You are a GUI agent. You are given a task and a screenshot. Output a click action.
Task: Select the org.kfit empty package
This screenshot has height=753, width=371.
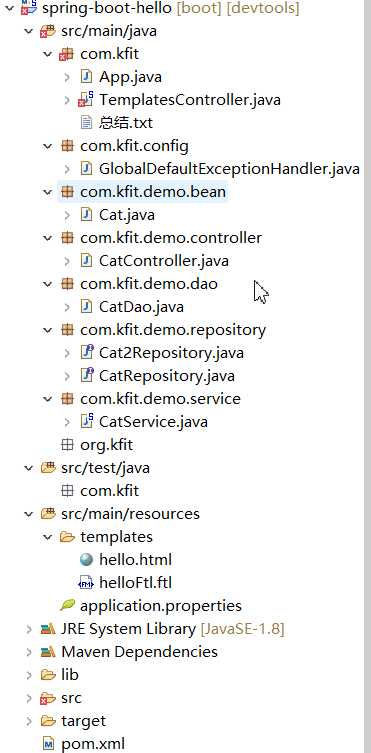(107, 445)
